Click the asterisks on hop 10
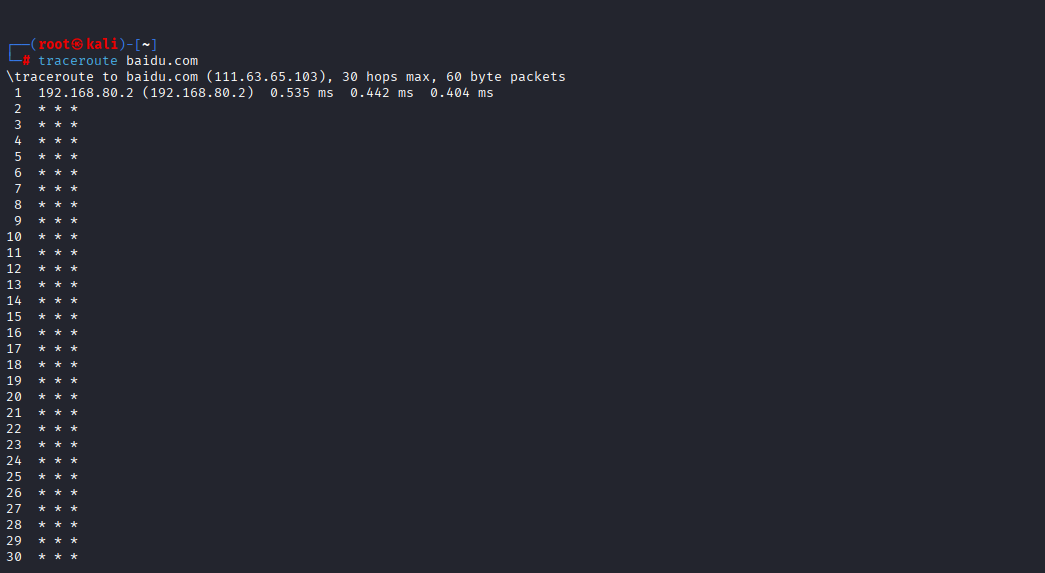Image resolution: width=1045 pixels, height=573 pixels. tap(58, 237)
